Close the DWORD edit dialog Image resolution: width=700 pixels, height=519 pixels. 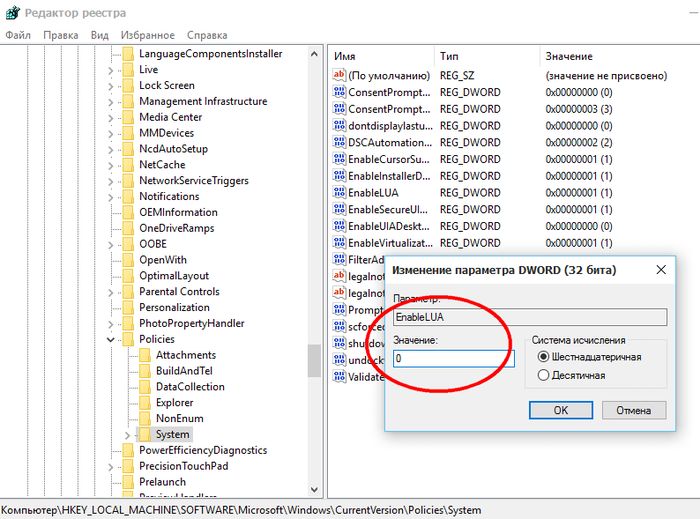[661, 270]
